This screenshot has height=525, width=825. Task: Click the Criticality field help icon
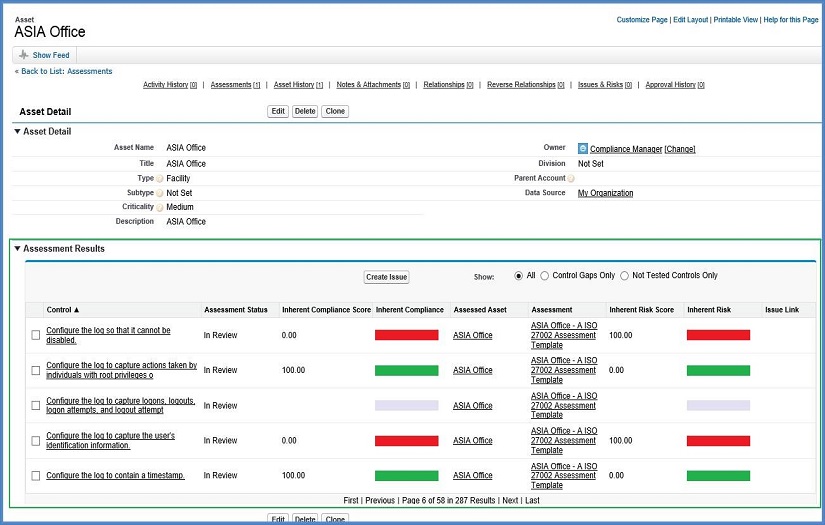(160, 207)
